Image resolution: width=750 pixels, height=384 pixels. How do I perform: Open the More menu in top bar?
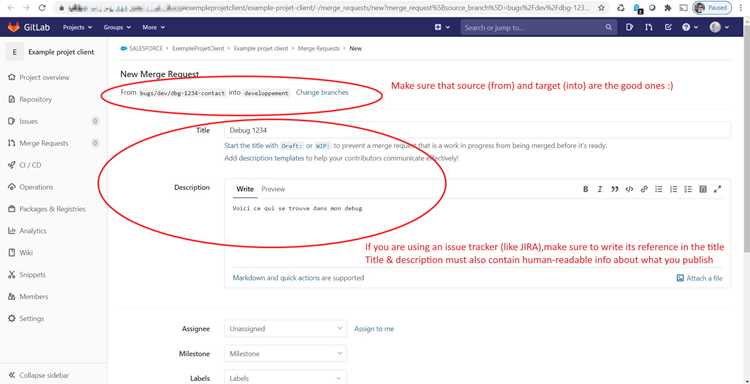pyautogui.click(x=154, y=28)
